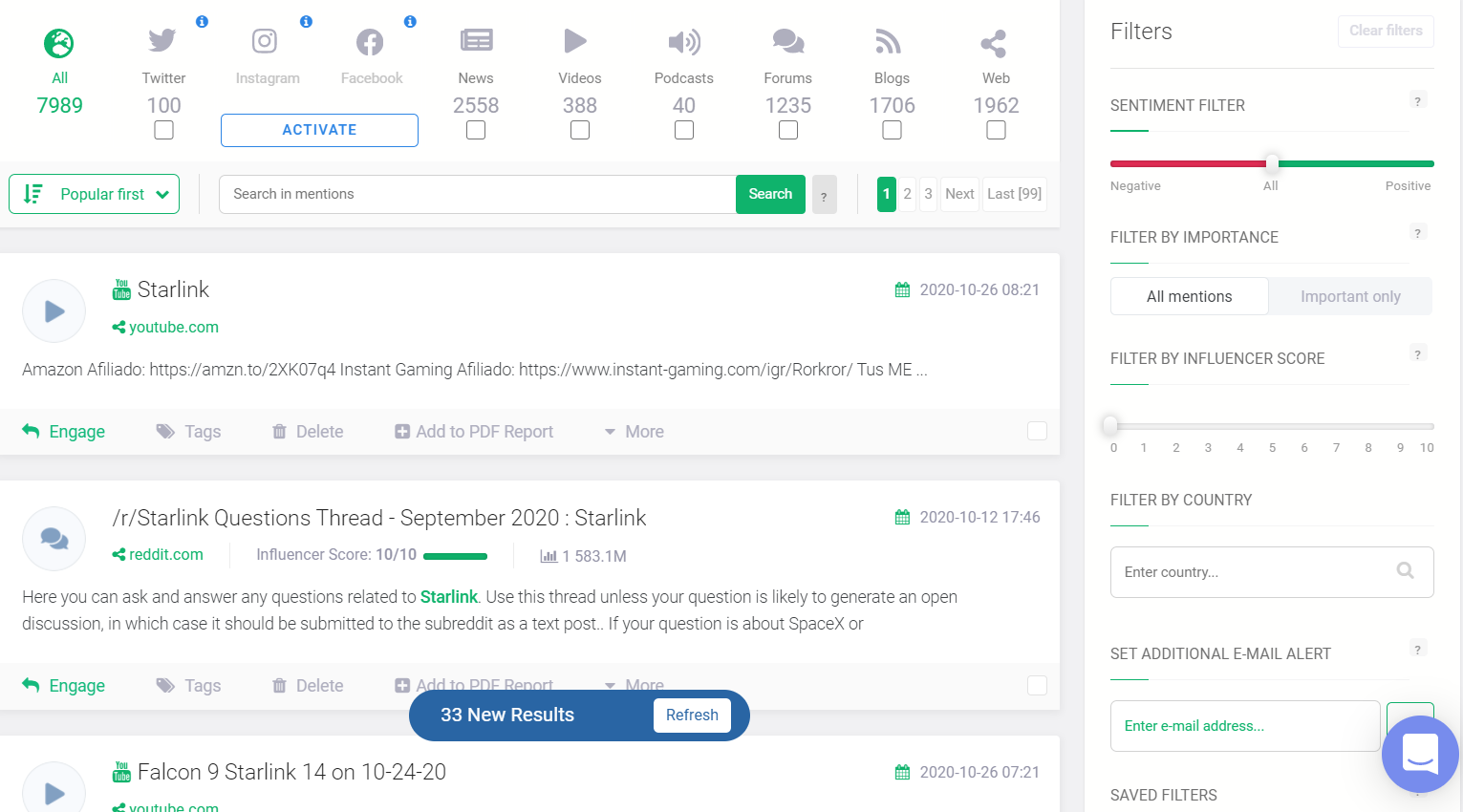Click the green Search button

click(x=770, y=194)
